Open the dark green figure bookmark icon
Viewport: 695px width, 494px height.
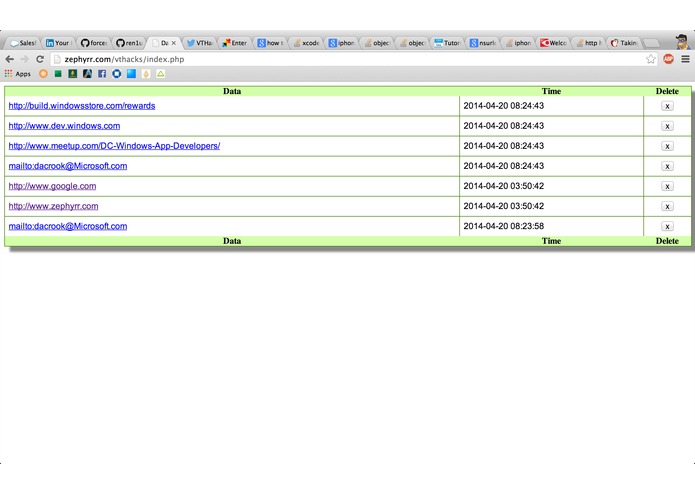73,74
